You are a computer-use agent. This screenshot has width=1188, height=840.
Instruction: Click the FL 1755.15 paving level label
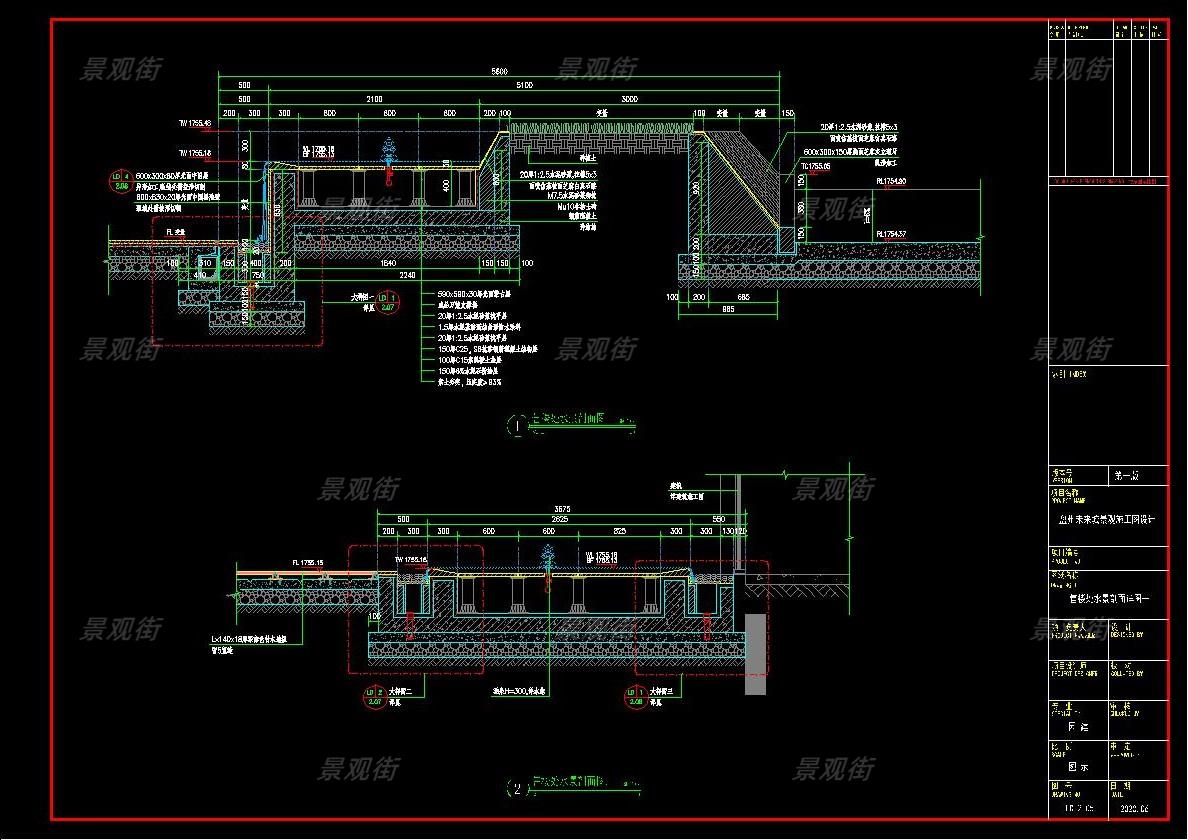coord(309,563)
